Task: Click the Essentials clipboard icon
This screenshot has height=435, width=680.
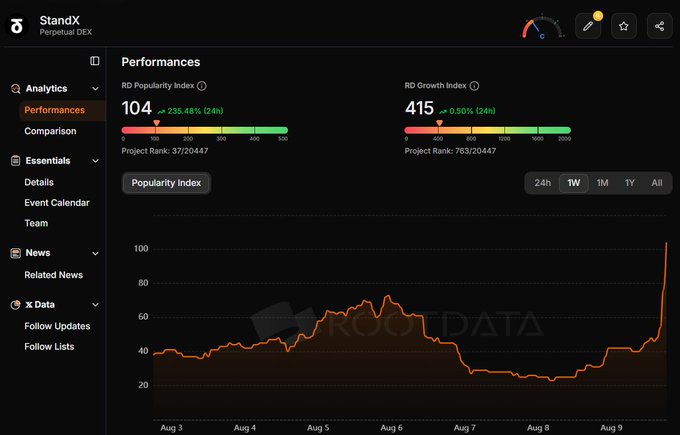Action: click(16, 161)
